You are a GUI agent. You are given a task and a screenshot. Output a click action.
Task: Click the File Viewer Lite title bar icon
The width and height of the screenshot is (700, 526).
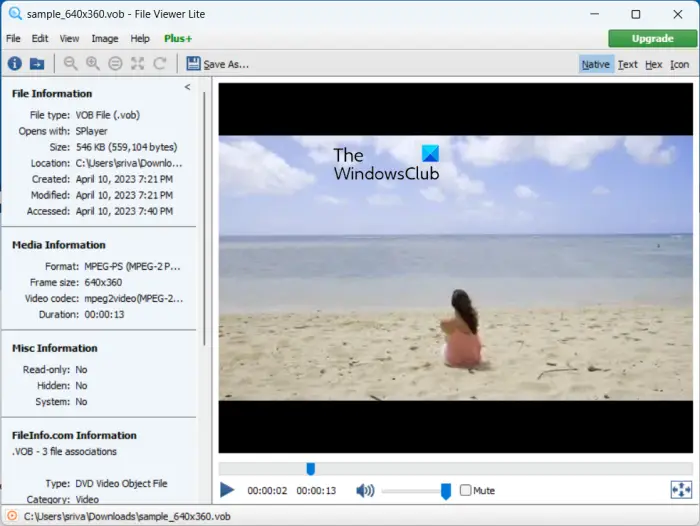tap(15, 14)
